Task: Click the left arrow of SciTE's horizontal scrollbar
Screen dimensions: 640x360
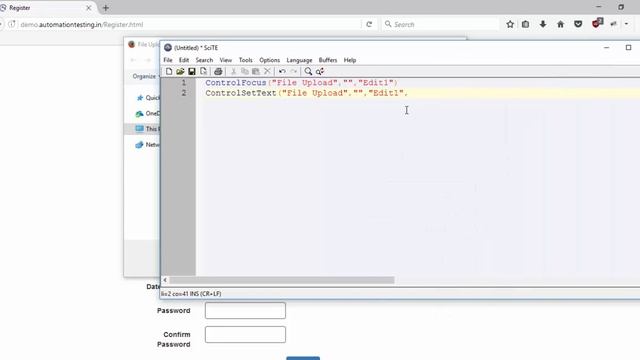Action: (x=165, y=280)
